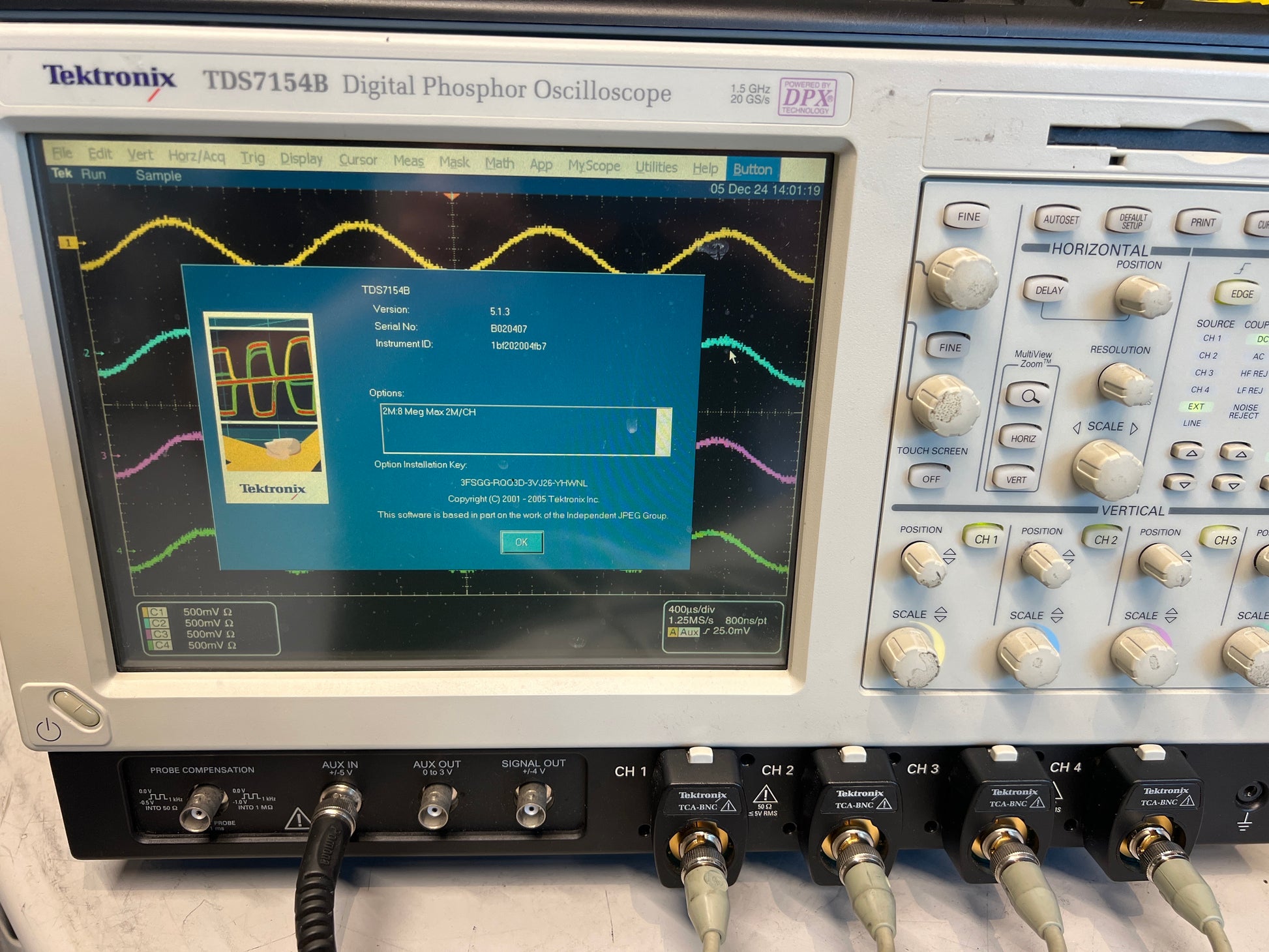This screenshot has height=952, width=1269.
Task: Toggle the CH 2 vertical button
Action: click(1105, 539)
